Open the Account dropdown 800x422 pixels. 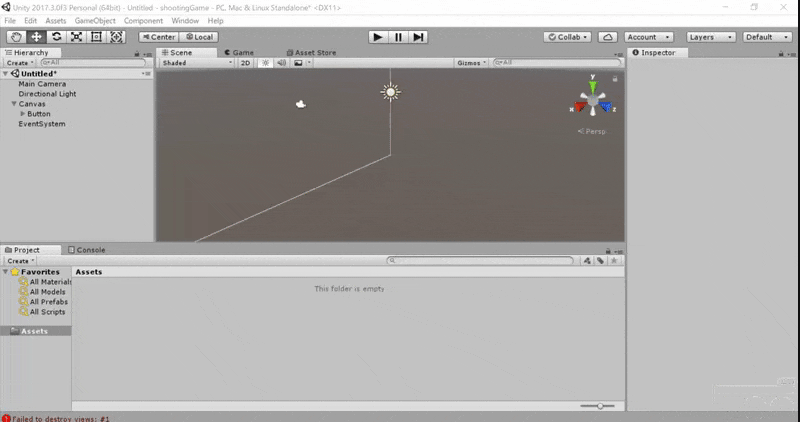648,37
